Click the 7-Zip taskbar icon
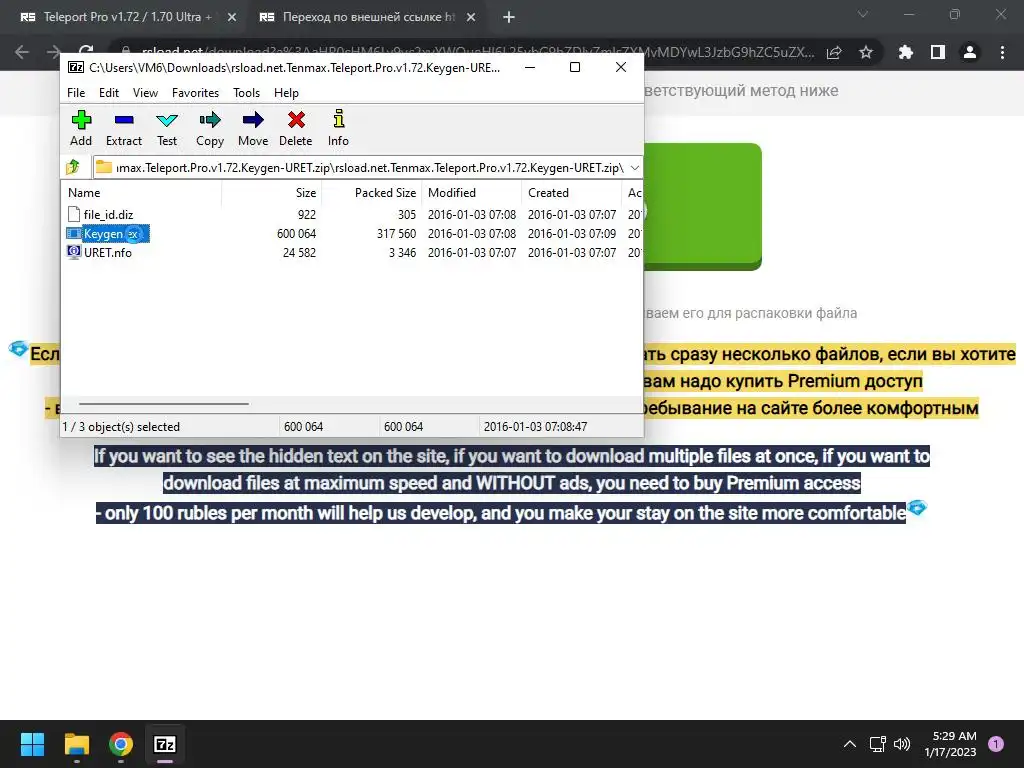 (165, 744)
